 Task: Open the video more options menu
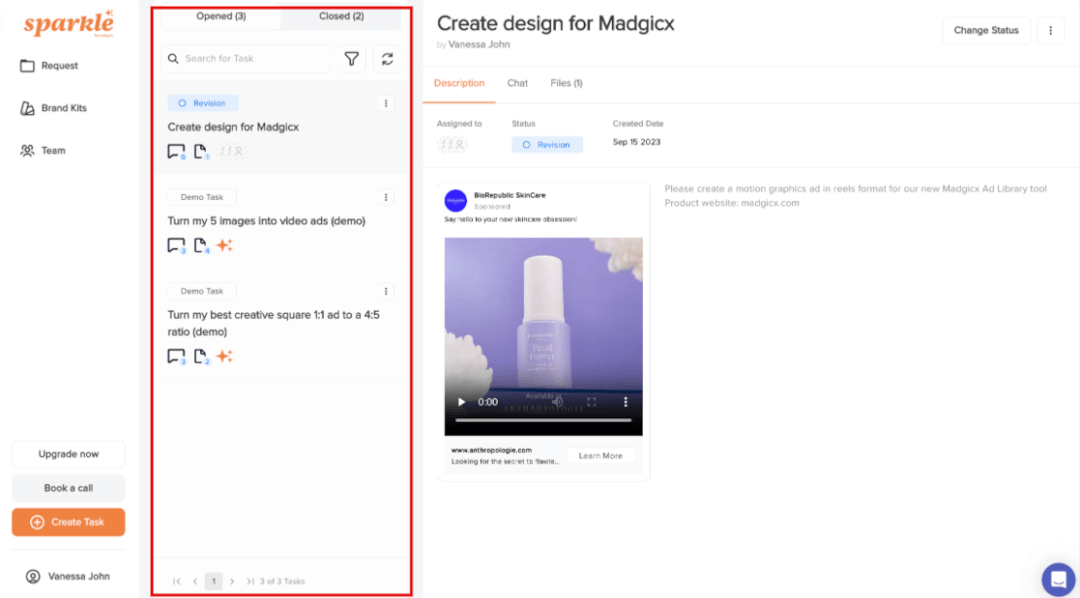click(x=625, y=402)
